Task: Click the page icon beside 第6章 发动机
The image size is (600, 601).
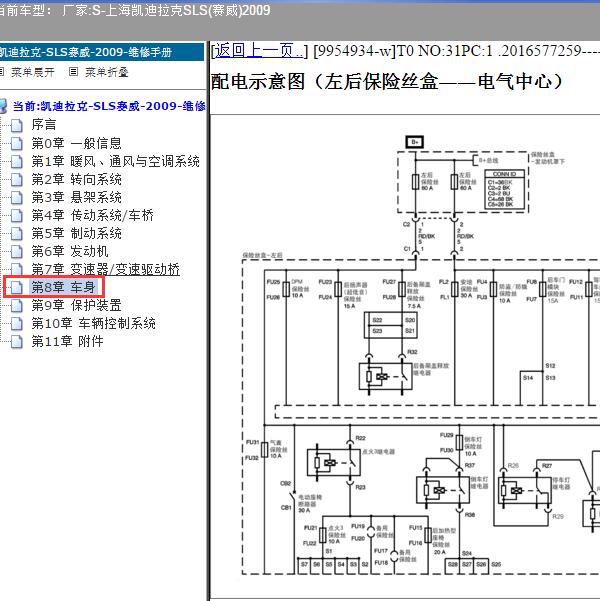Action: coord(16,251)
